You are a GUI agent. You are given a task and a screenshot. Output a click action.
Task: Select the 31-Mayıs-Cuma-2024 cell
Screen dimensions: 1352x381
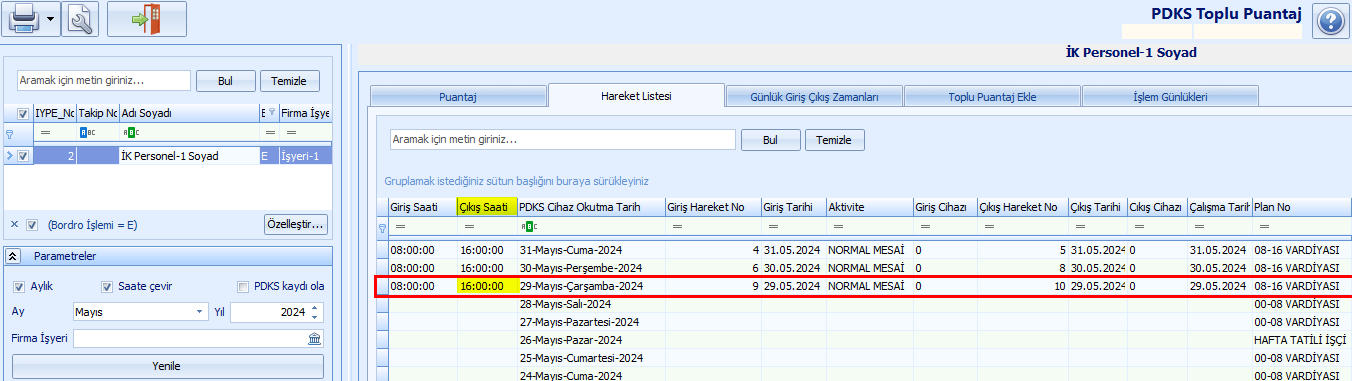click(x=591, y=250)
